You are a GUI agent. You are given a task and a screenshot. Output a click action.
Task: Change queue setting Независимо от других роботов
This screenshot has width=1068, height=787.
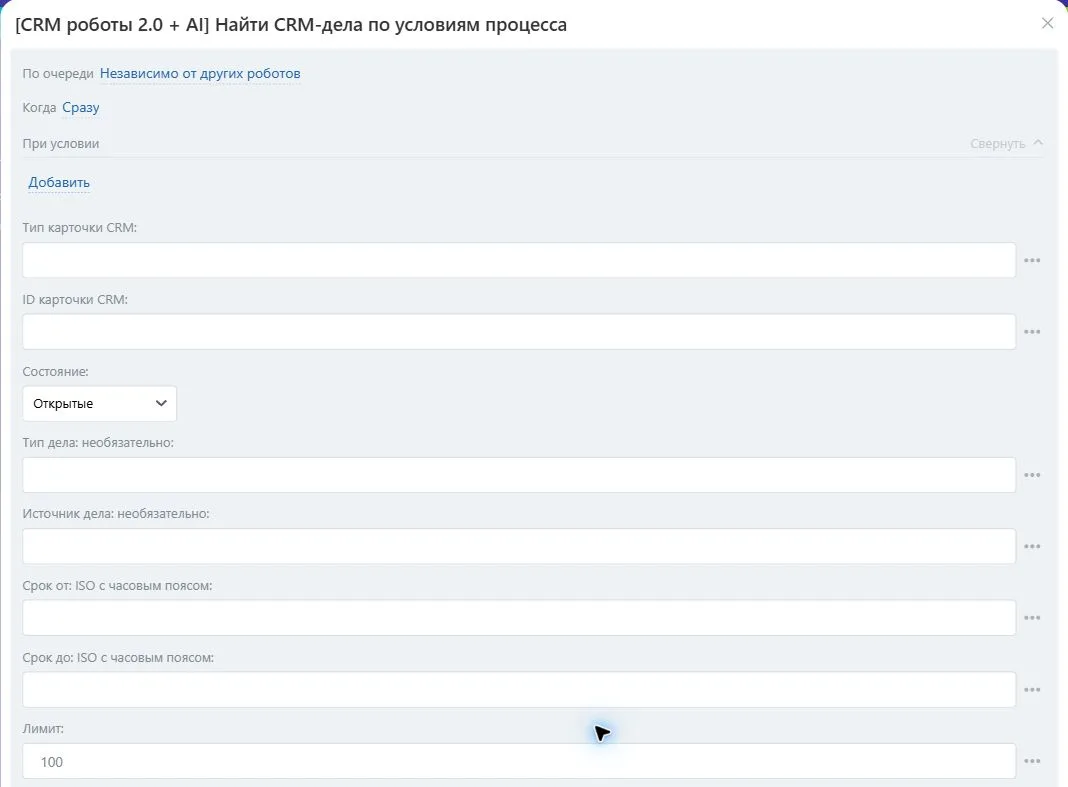point(200,74)
